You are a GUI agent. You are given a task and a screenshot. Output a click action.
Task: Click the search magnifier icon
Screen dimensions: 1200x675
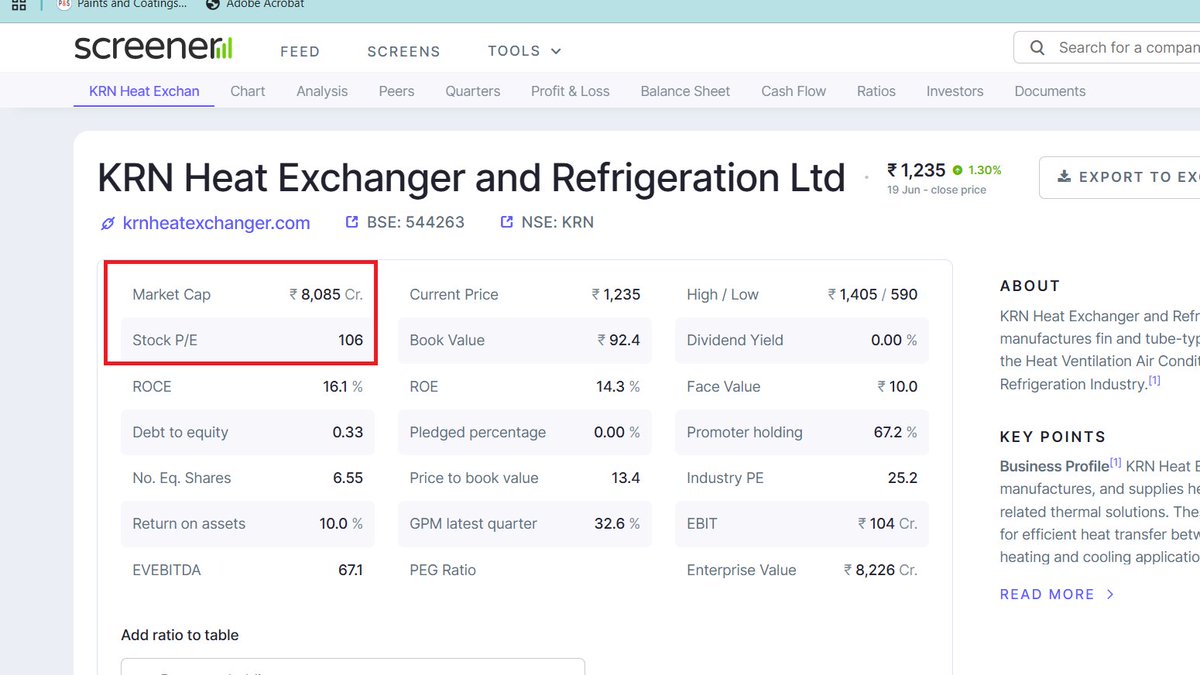[x=1038, y=48]
